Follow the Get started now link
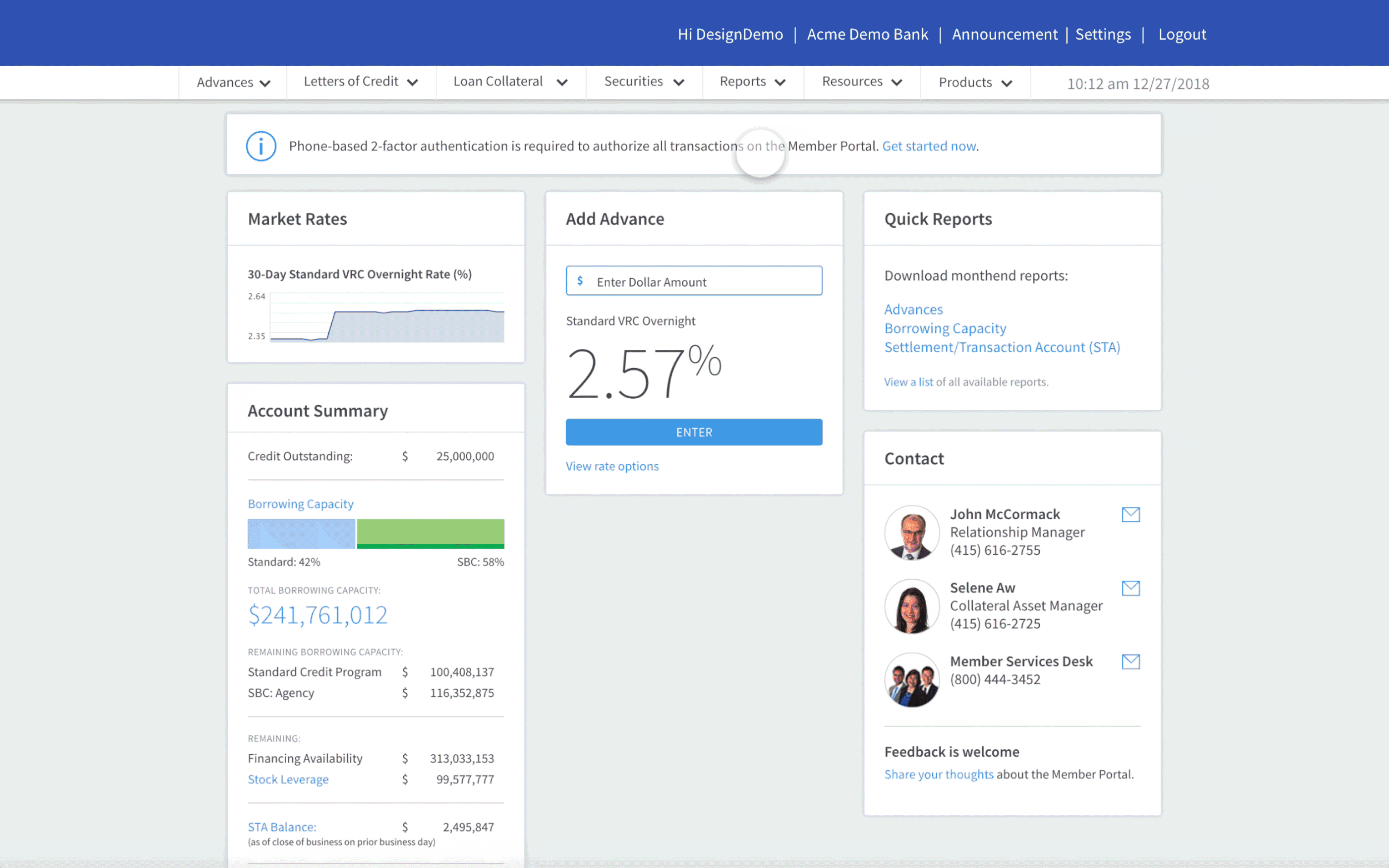Viewport: 1389px width, 868px height. pos(928,146)
